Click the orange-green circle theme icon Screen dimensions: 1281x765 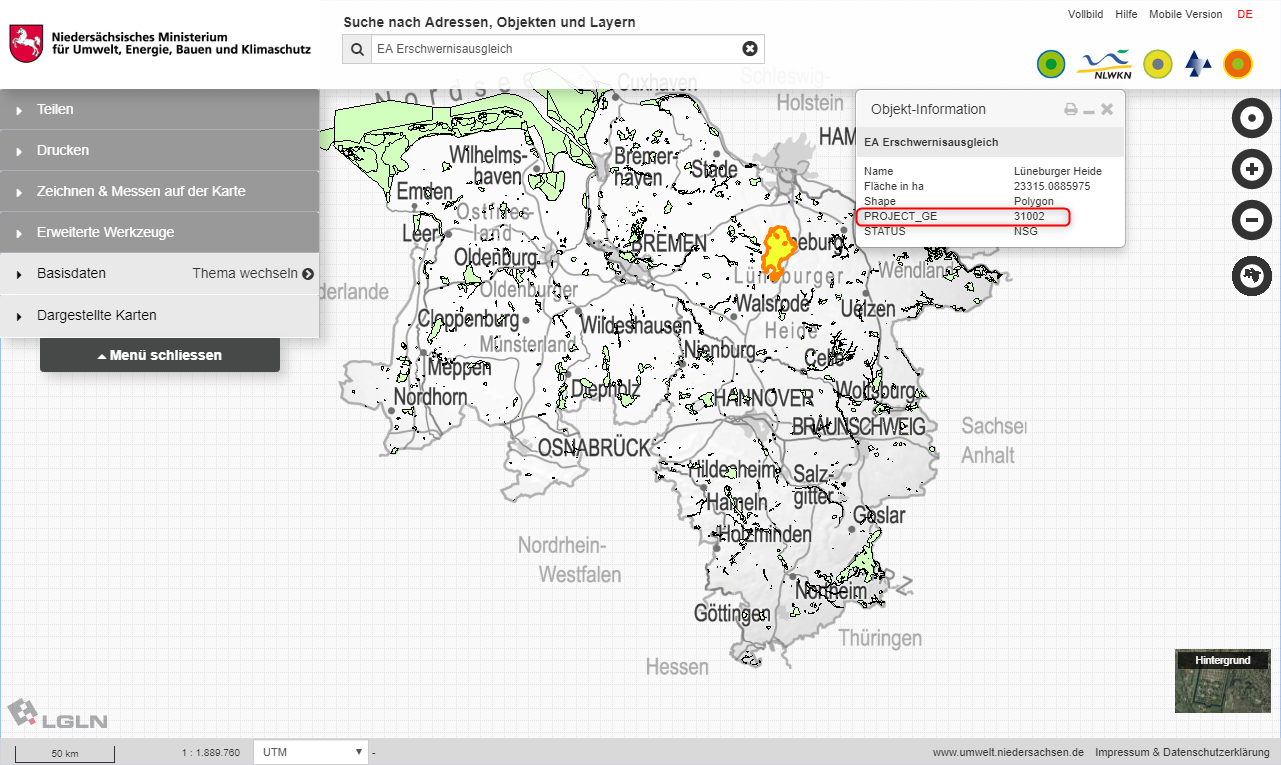(x=1238, y=64)
